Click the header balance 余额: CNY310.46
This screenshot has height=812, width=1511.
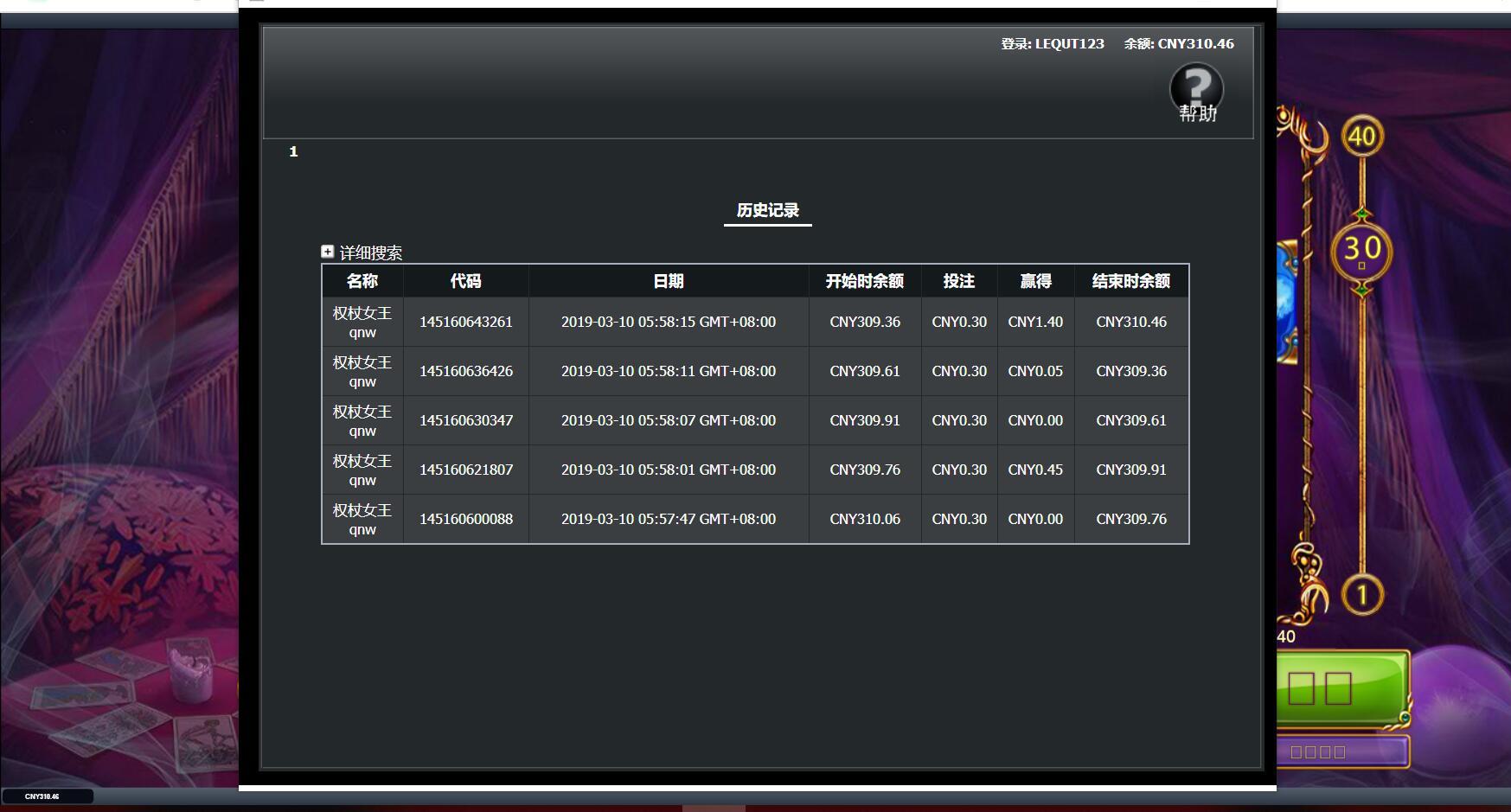pyautogui.click(x=1179, y=43)
